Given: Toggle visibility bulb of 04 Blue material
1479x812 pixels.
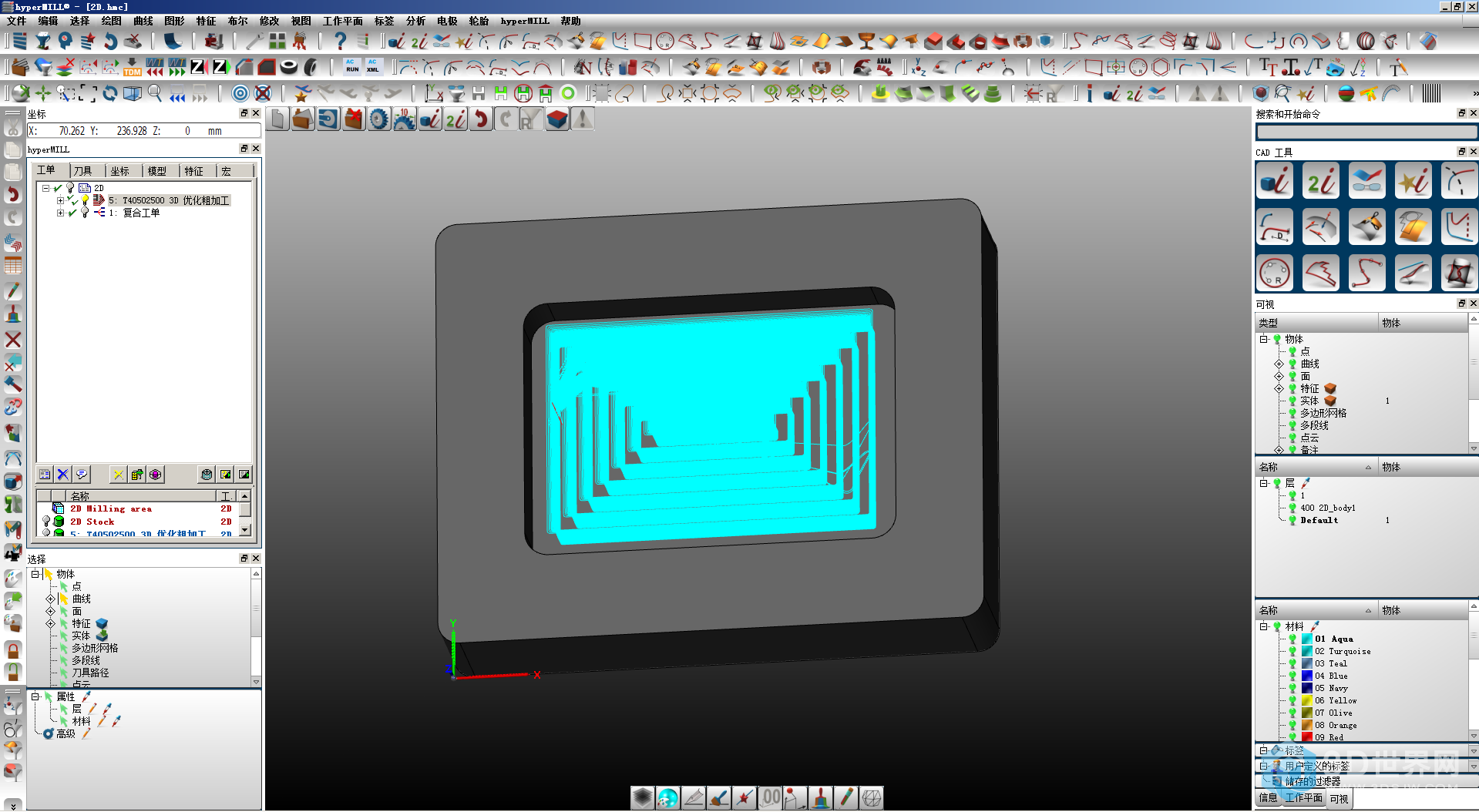Looking at the screenshot, I should coord(1293,676).
